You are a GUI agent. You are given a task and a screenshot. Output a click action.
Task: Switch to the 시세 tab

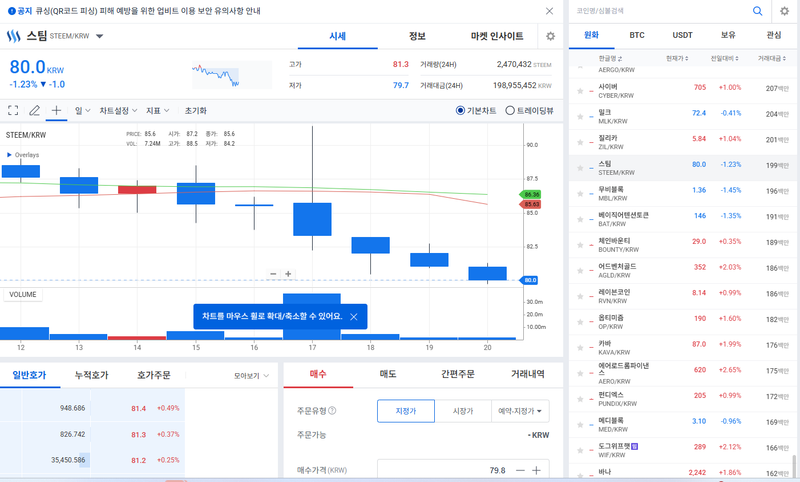point(337,36)
